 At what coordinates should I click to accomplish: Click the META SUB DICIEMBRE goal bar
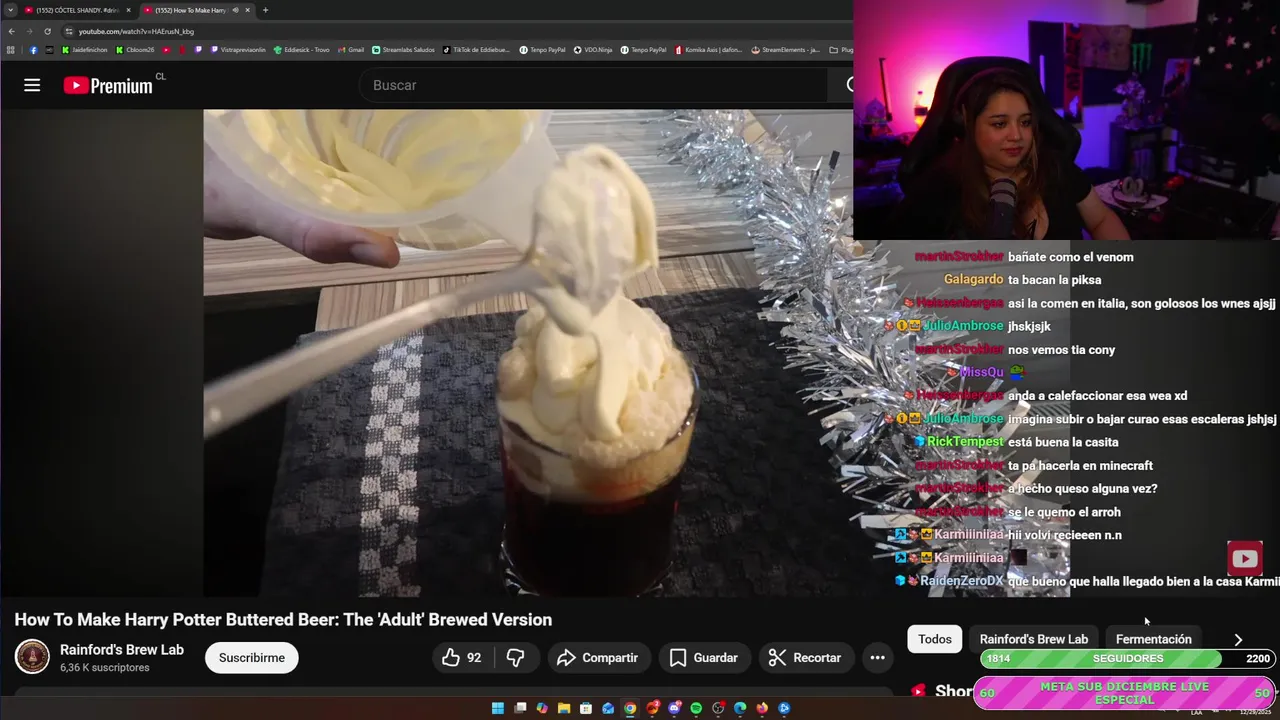pos(1124,692)
